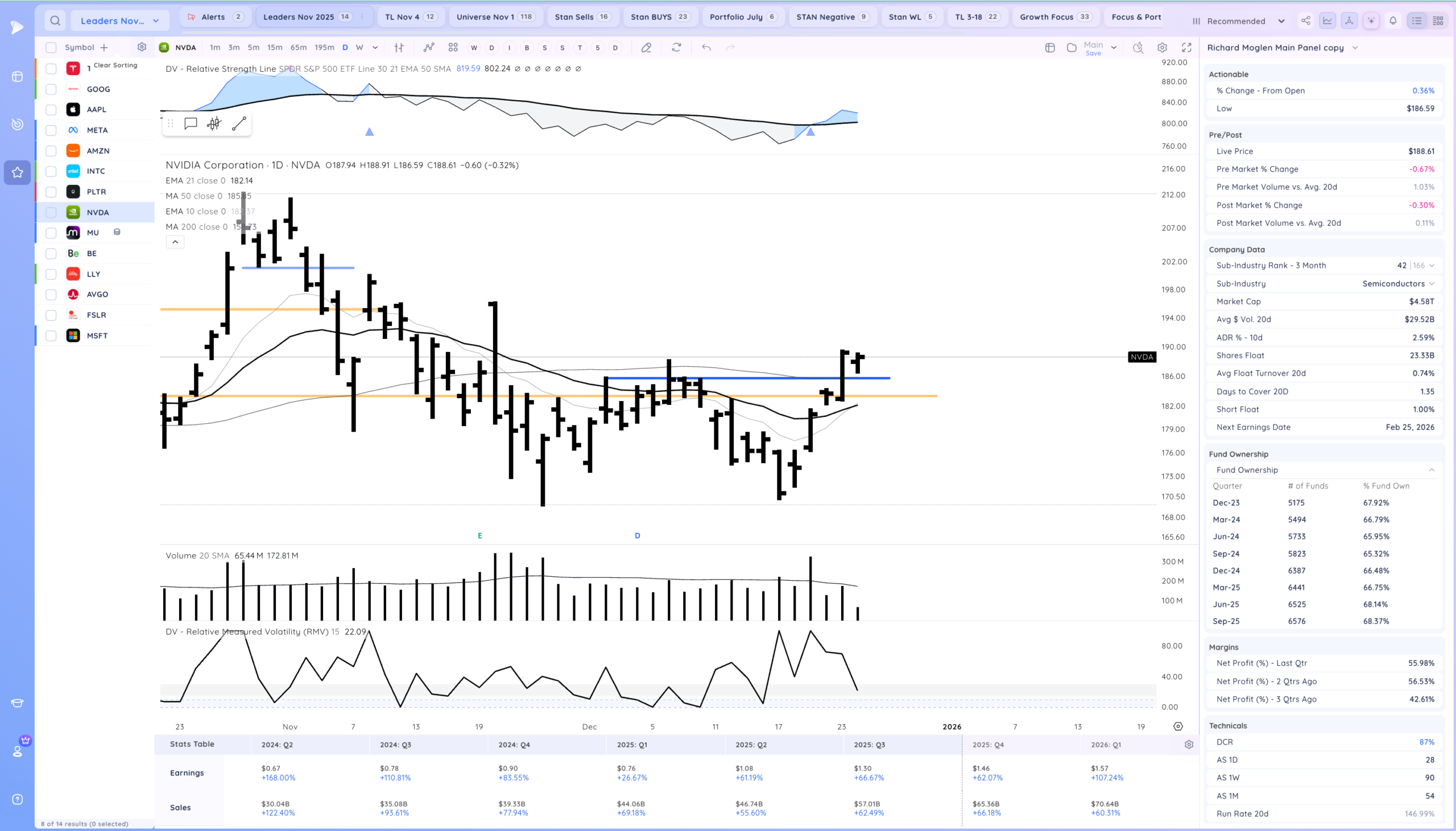This screenshot has width=1456, height=831.
Task: Click the share icon in header
Action: coord(1306,20)
